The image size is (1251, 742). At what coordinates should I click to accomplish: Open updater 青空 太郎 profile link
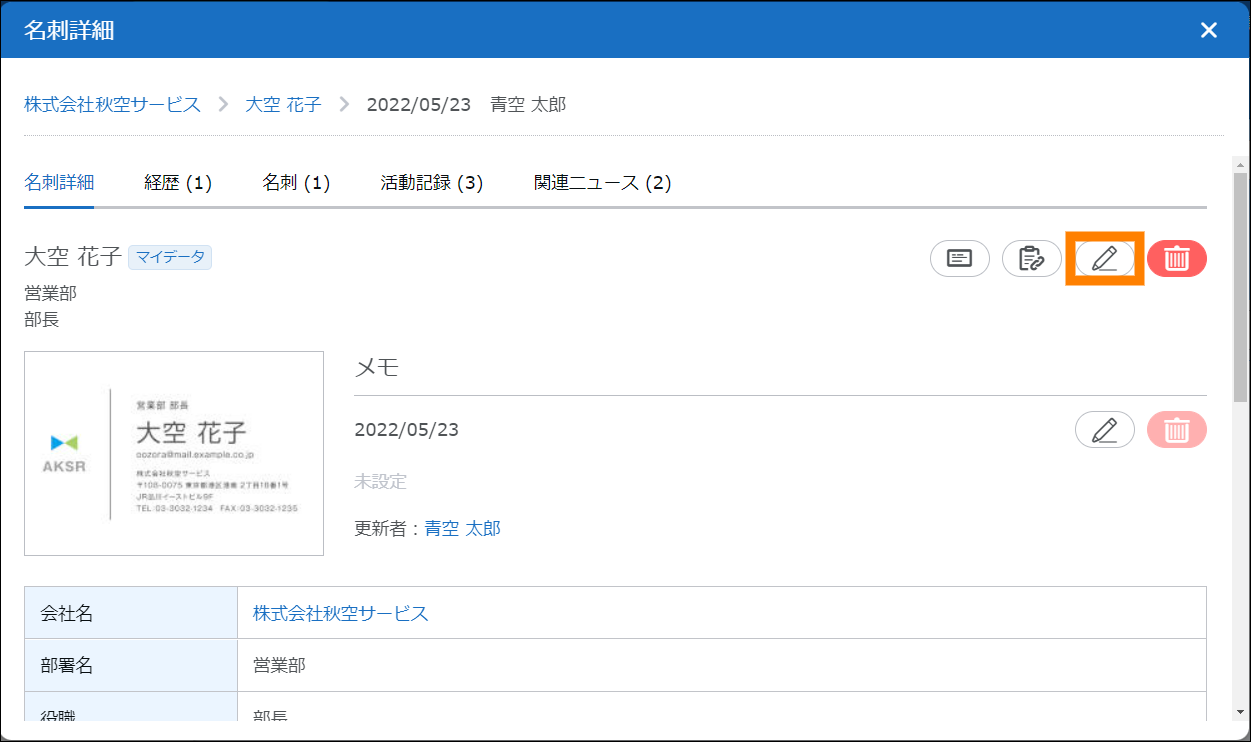tap(462, 528)
